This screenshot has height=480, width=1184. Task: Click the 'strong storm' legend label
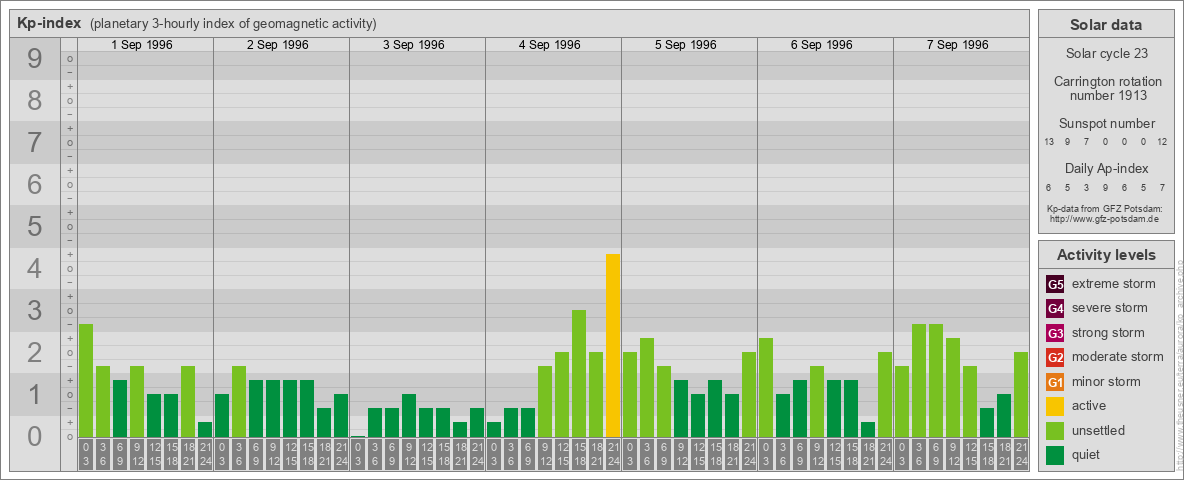tap(1108, 332)
